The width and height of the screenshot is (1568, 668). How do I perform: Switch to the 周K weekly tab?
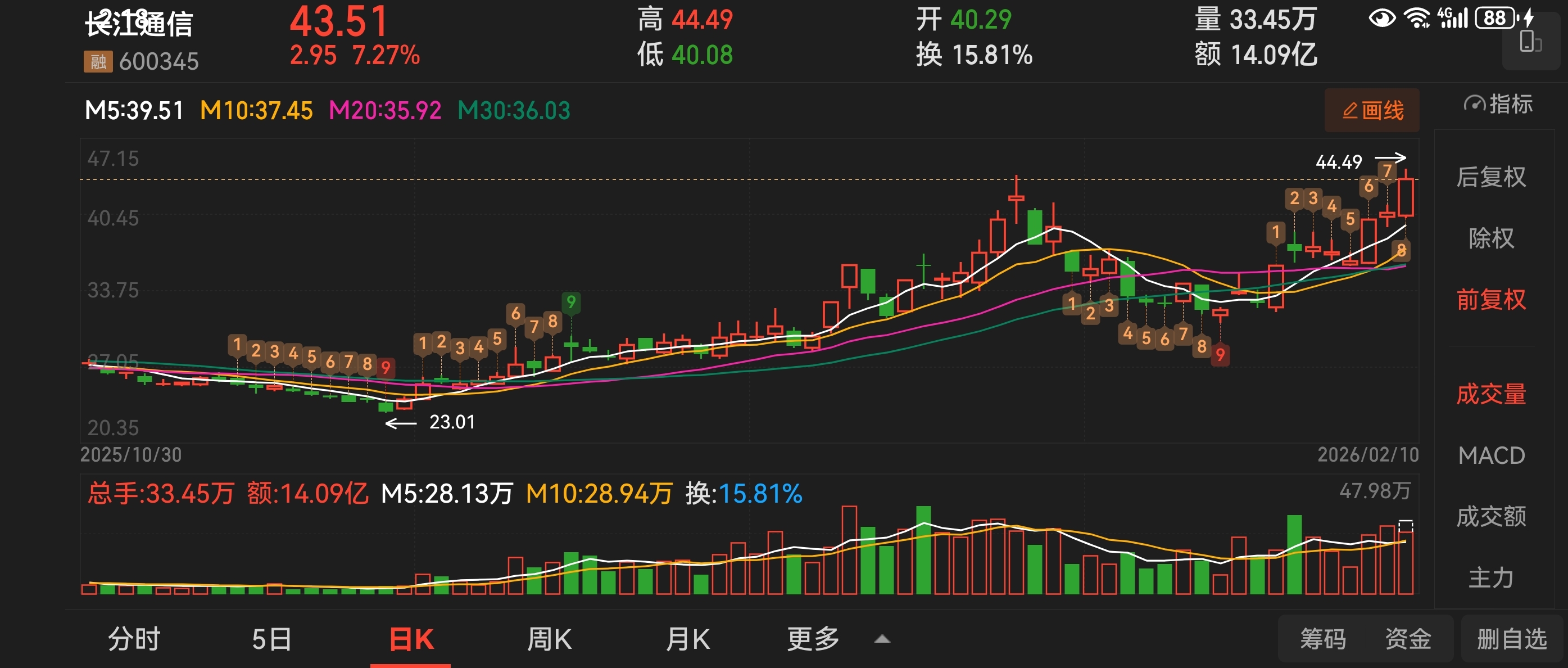[549, 639]
